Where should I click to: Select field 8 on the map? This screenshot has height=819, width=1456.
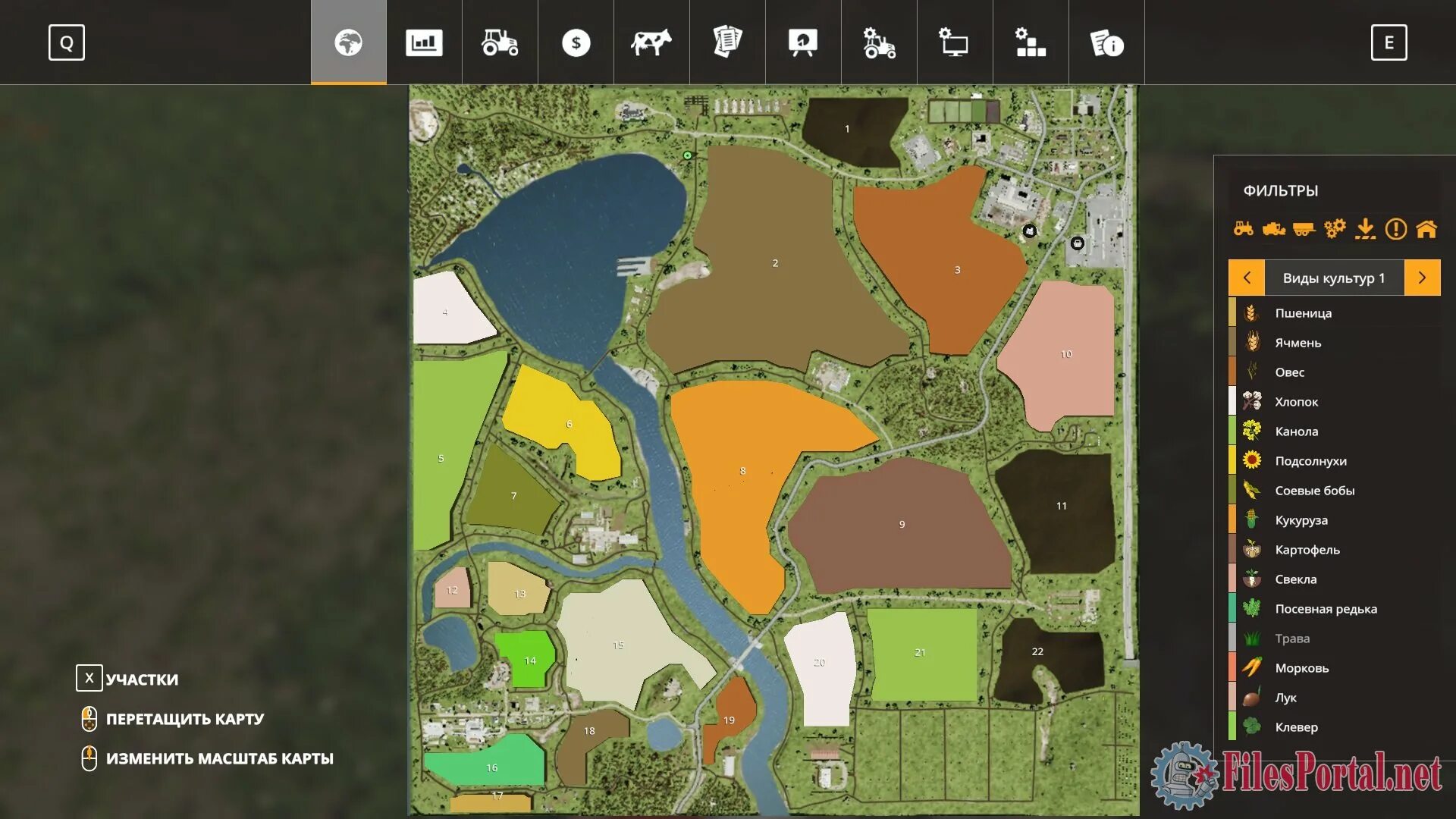(x=743, y=471)
